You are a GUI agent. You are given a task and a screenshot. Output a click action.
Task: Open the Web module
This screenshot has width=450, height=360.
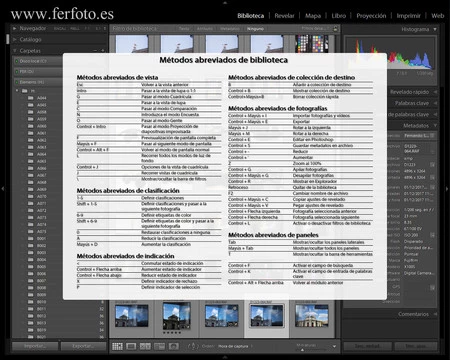click(x=437, y=16)
